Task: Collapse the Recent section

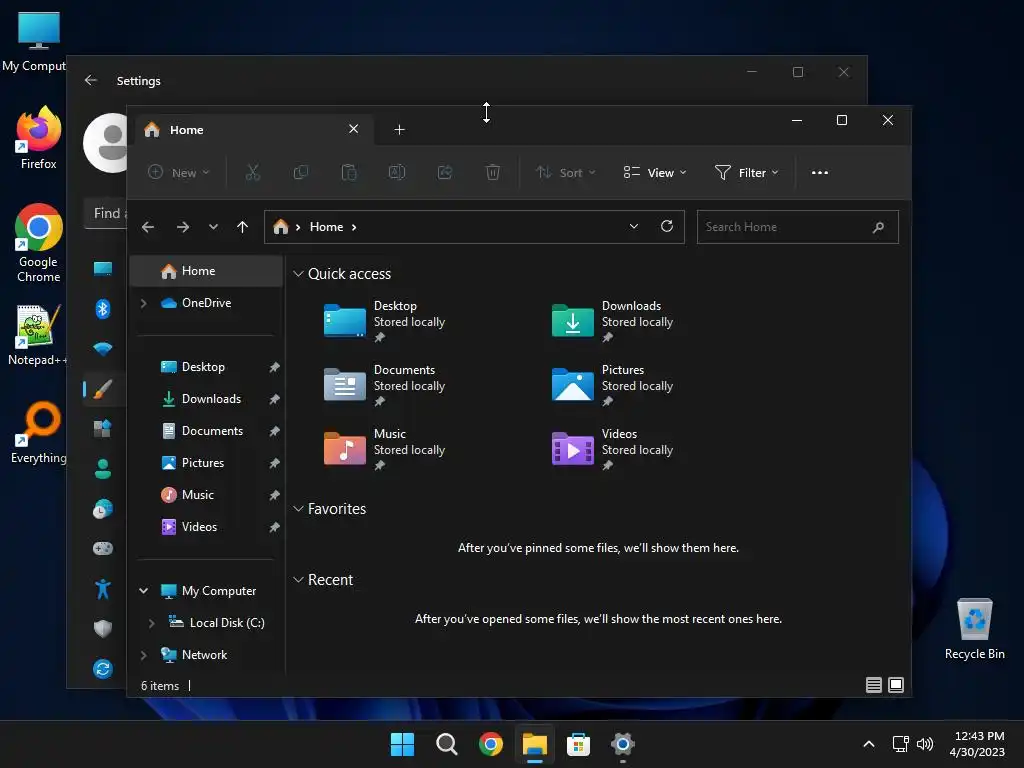Action: pyautogui.click(x=298, y=579)
